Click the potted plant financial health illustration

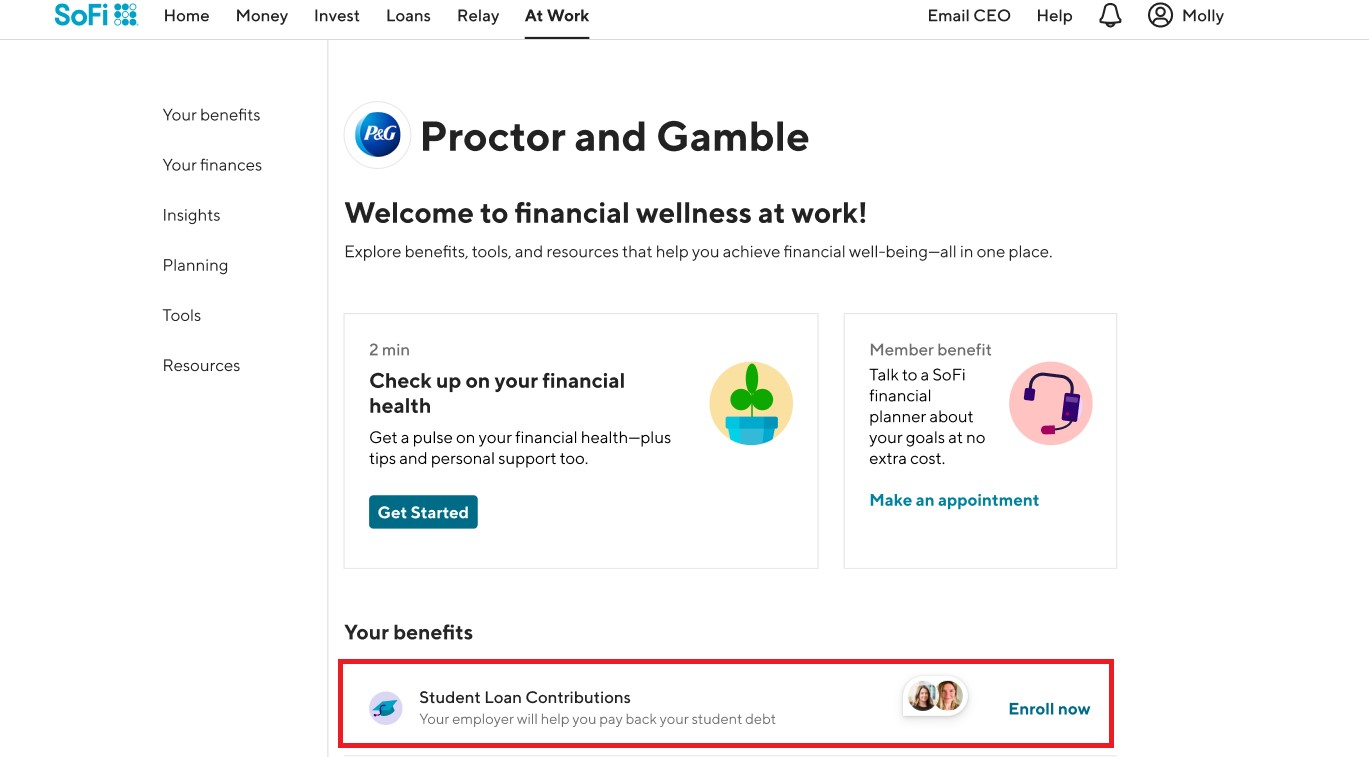pos(751,403)
